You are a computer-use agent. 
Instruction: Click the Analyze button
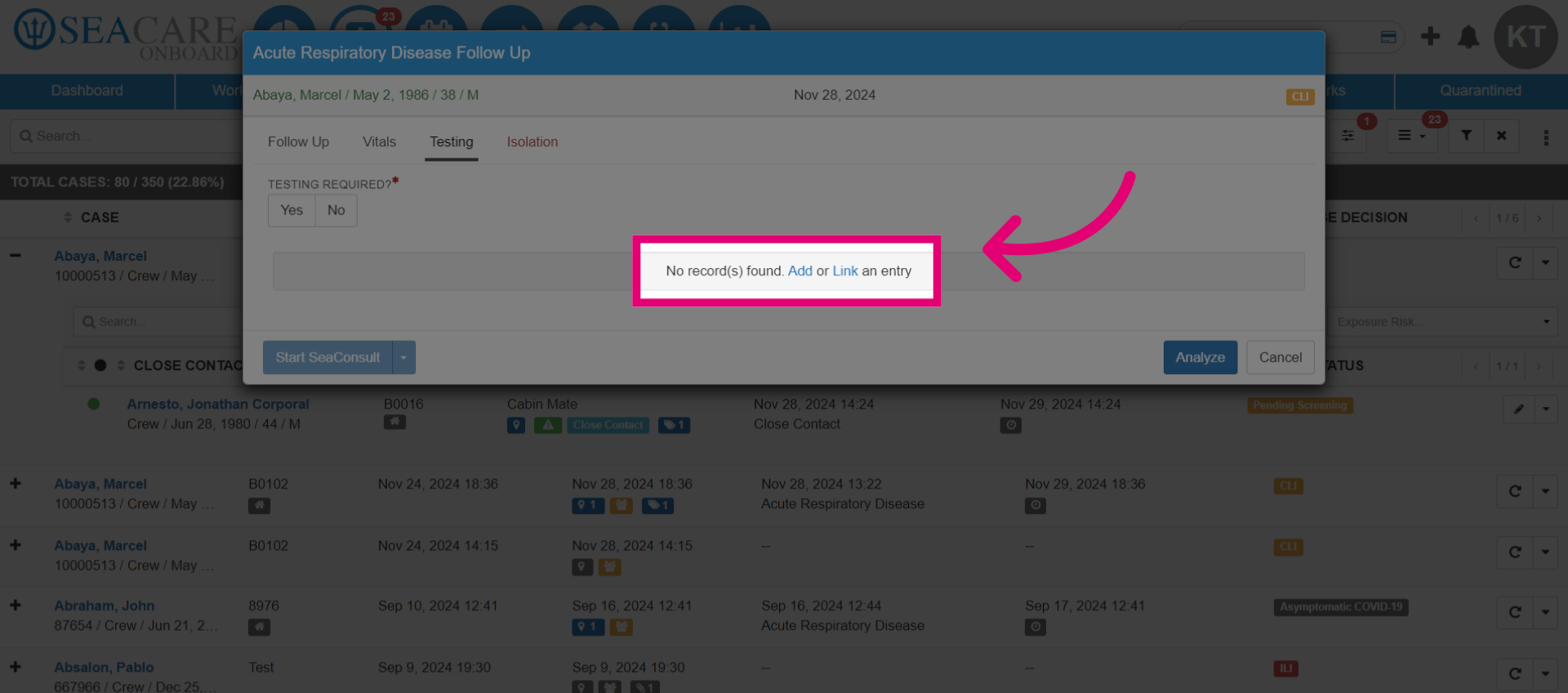(1200, 357)
